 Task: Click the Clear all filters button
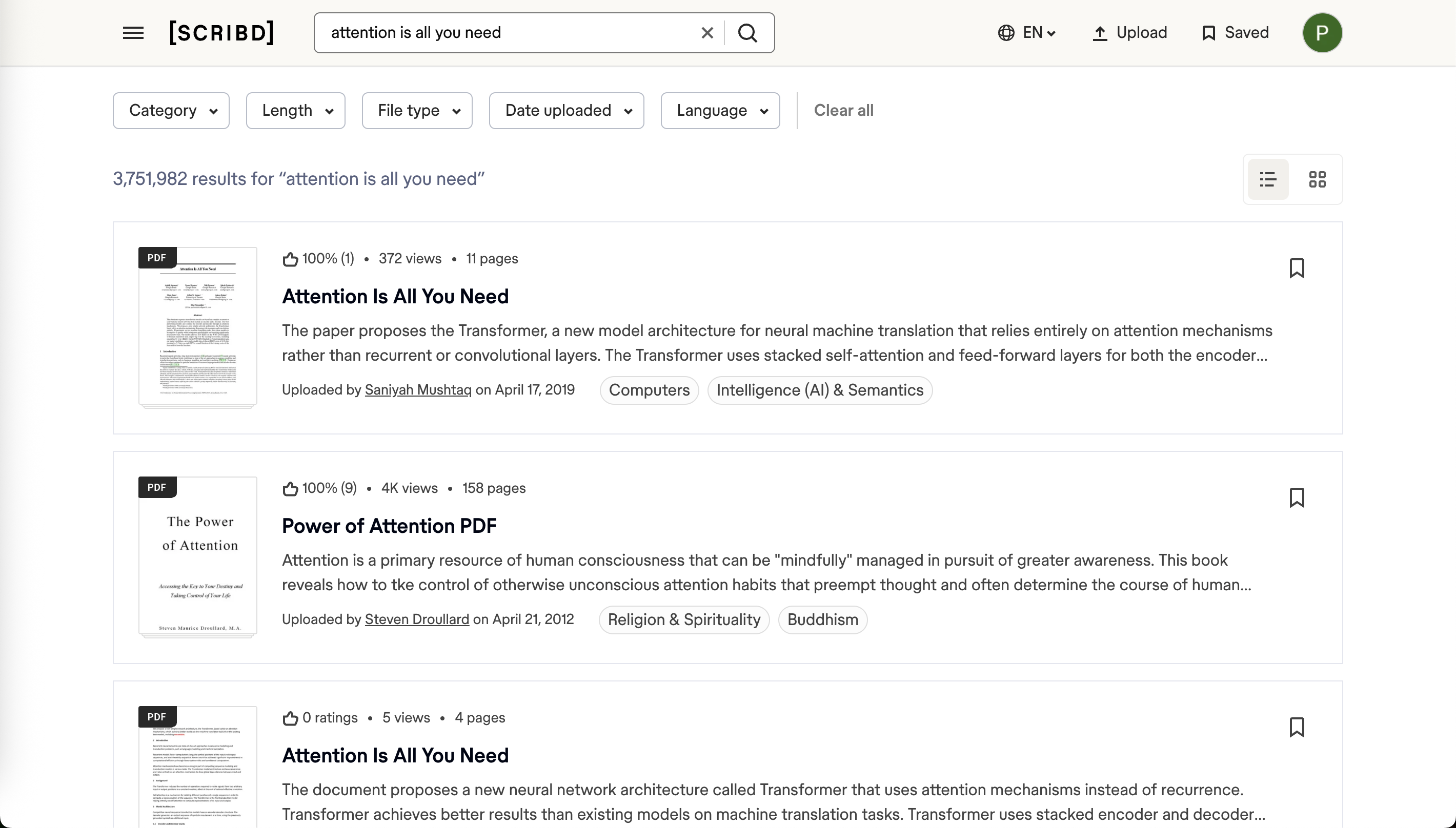[843, 111]
